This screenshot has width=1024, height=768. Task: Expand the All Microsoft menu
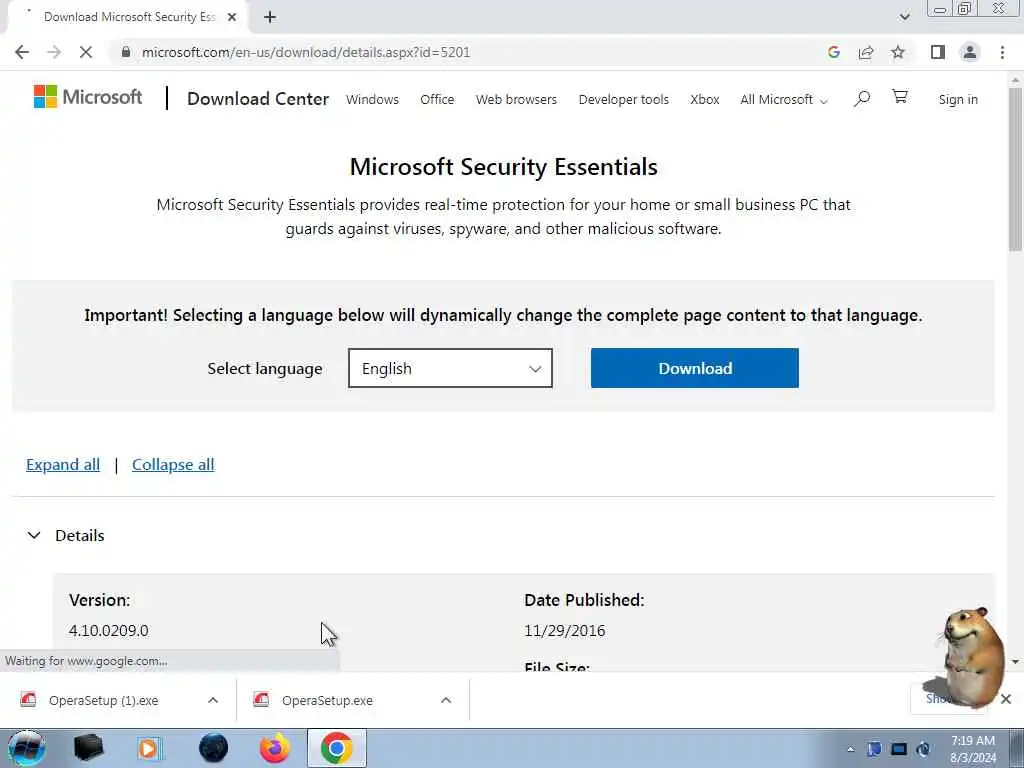coord(784,99)
